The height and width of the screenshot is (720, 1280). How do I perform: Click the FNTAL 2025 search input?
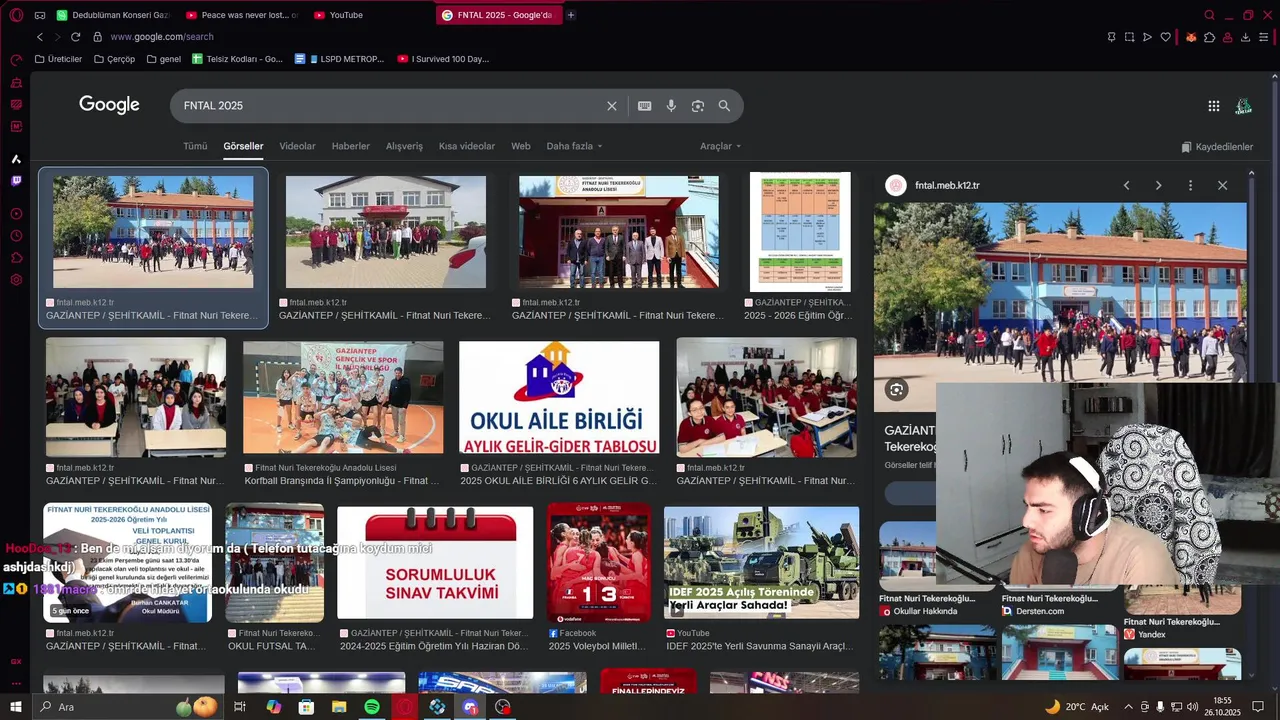390,106
